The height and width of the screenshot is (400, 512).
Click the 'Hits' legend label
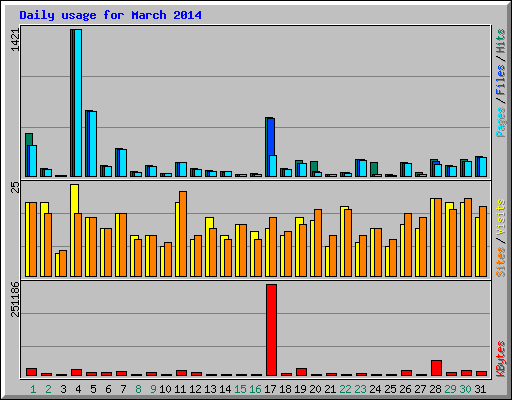click(x=500, y=41)
